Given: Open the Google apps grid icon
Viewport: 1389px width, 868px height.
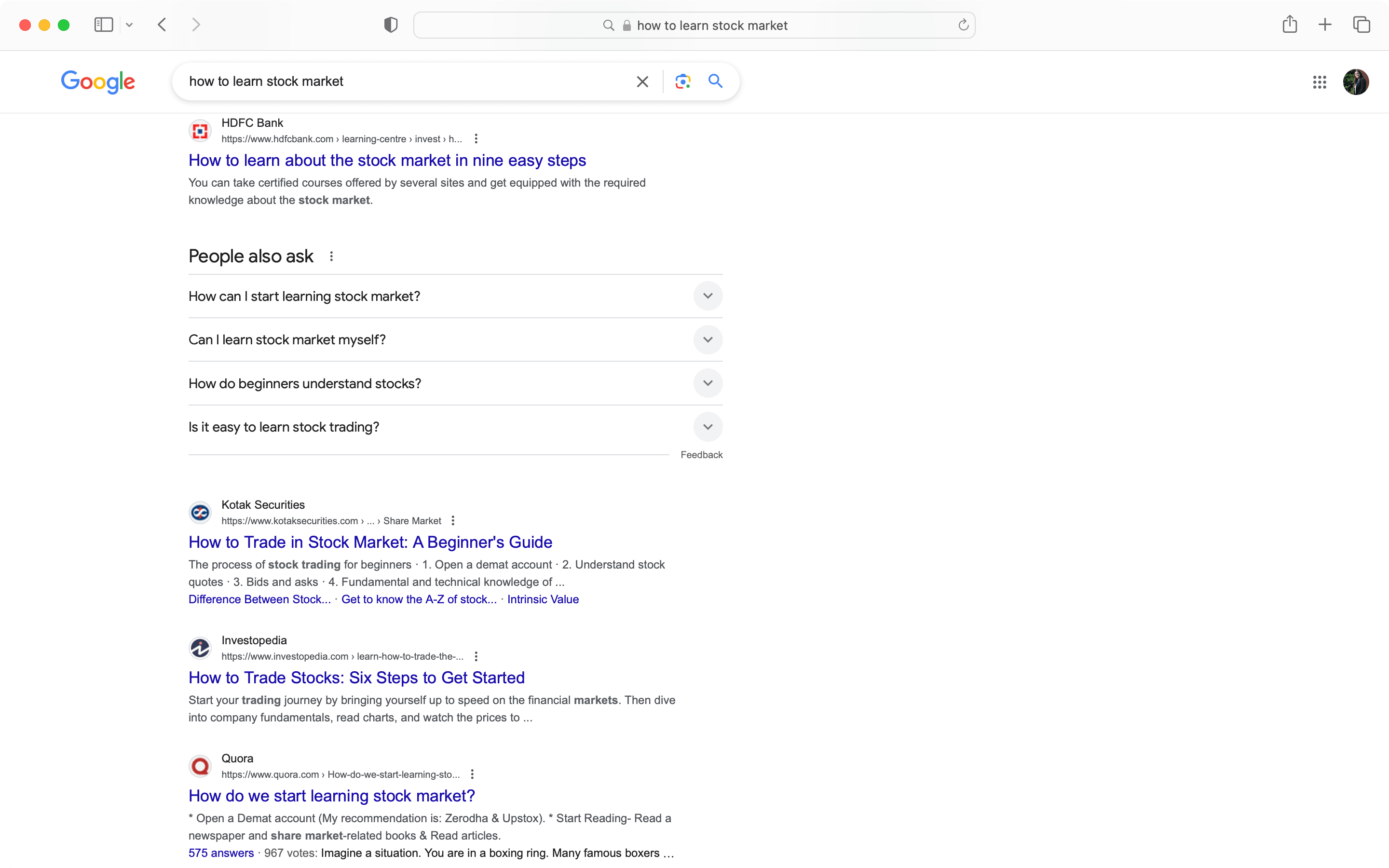Looking at the screenshot, I should point(1320,82).
